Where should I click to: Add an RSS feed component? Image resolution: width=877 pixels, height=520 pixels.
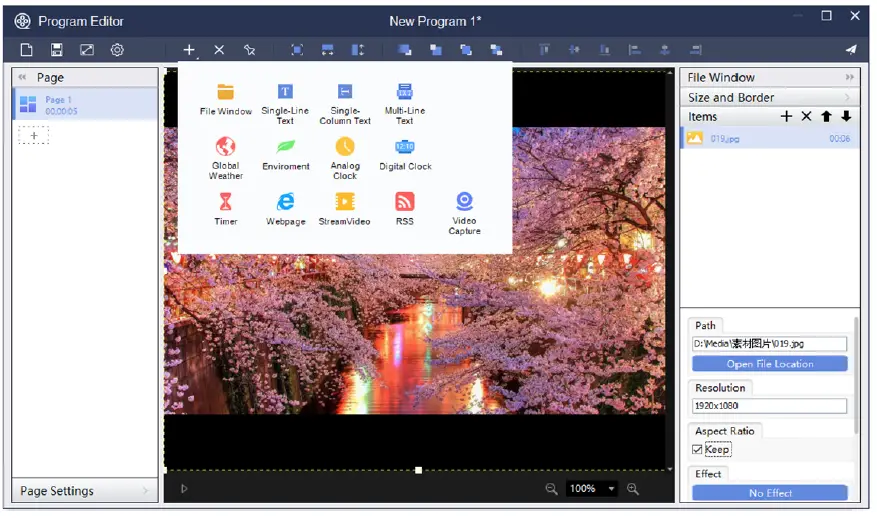[x=405, y=201]
